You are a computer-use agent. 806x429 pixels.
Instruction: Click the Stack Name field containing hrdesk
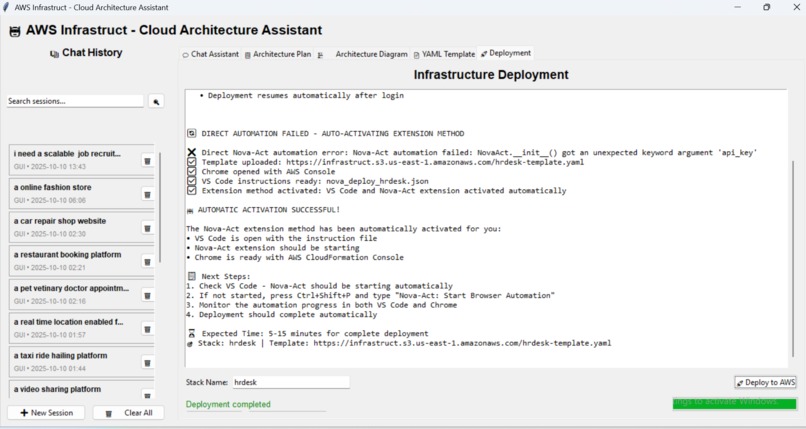click(291, 382)
